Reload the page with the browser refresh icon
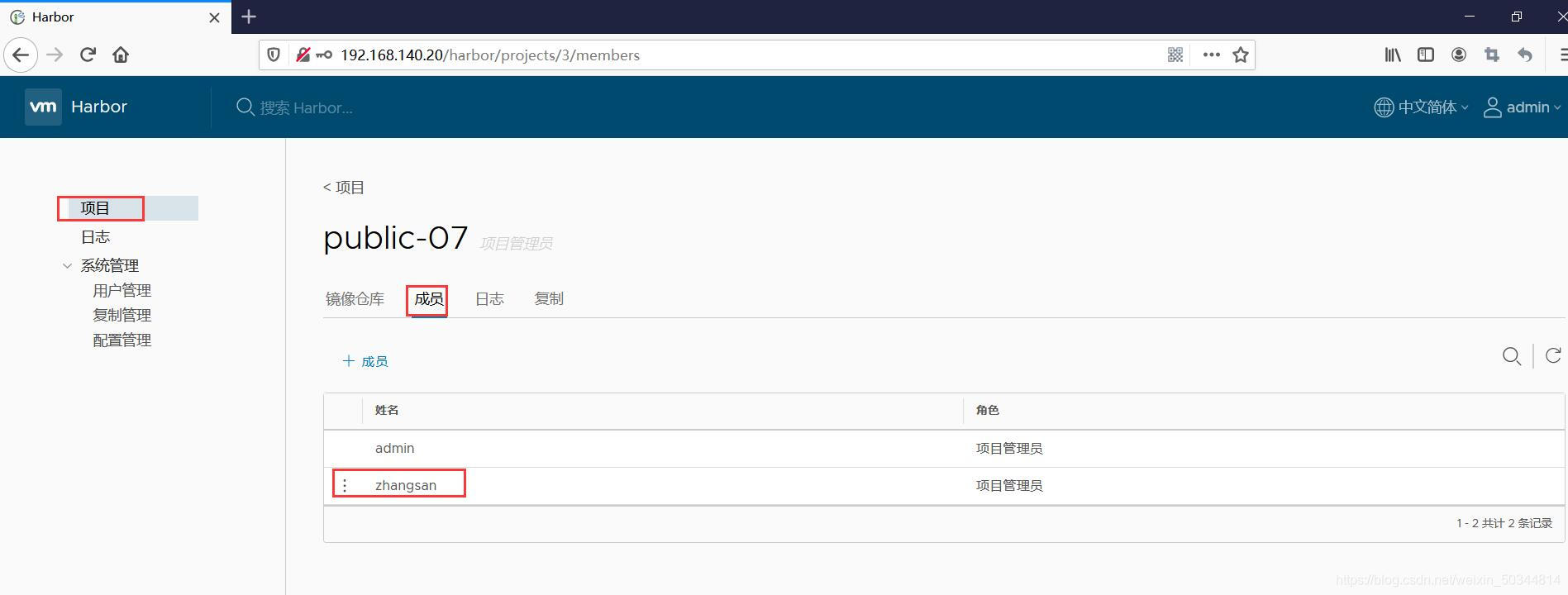Image resolution: width=1568 pixels, height=595 pixels. (x=88, y=55)
